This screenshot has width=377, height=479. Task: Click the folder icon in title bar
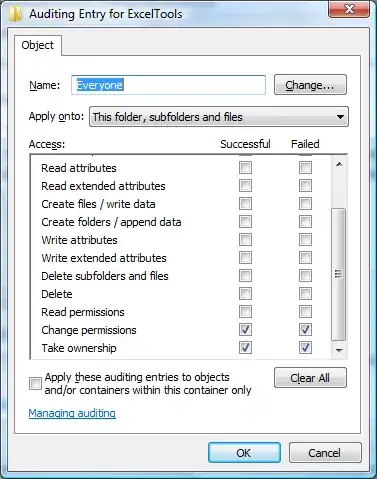click(x=15, y=14)
